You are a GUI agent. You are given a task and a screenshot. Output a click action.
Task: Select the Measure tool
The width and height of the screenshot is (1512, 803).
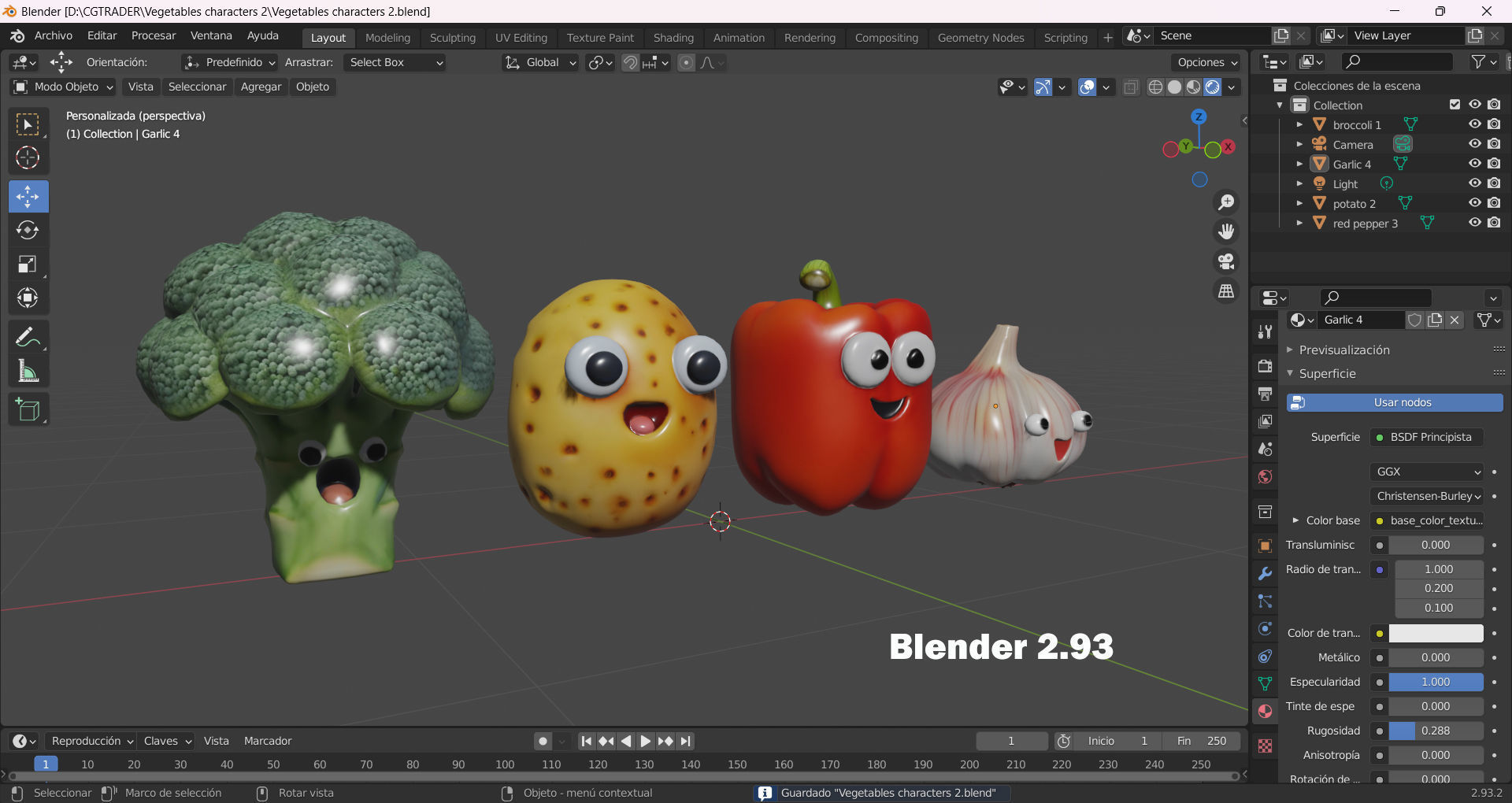pos(28,371)
